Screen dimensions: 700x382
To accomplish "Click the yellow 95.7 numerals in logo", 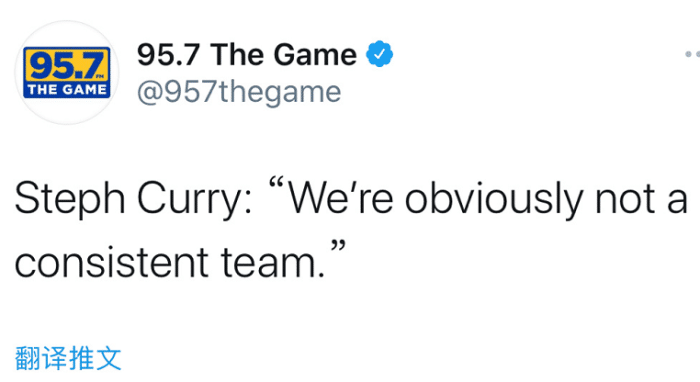I will pyautogui.click(x=67, y=66).
